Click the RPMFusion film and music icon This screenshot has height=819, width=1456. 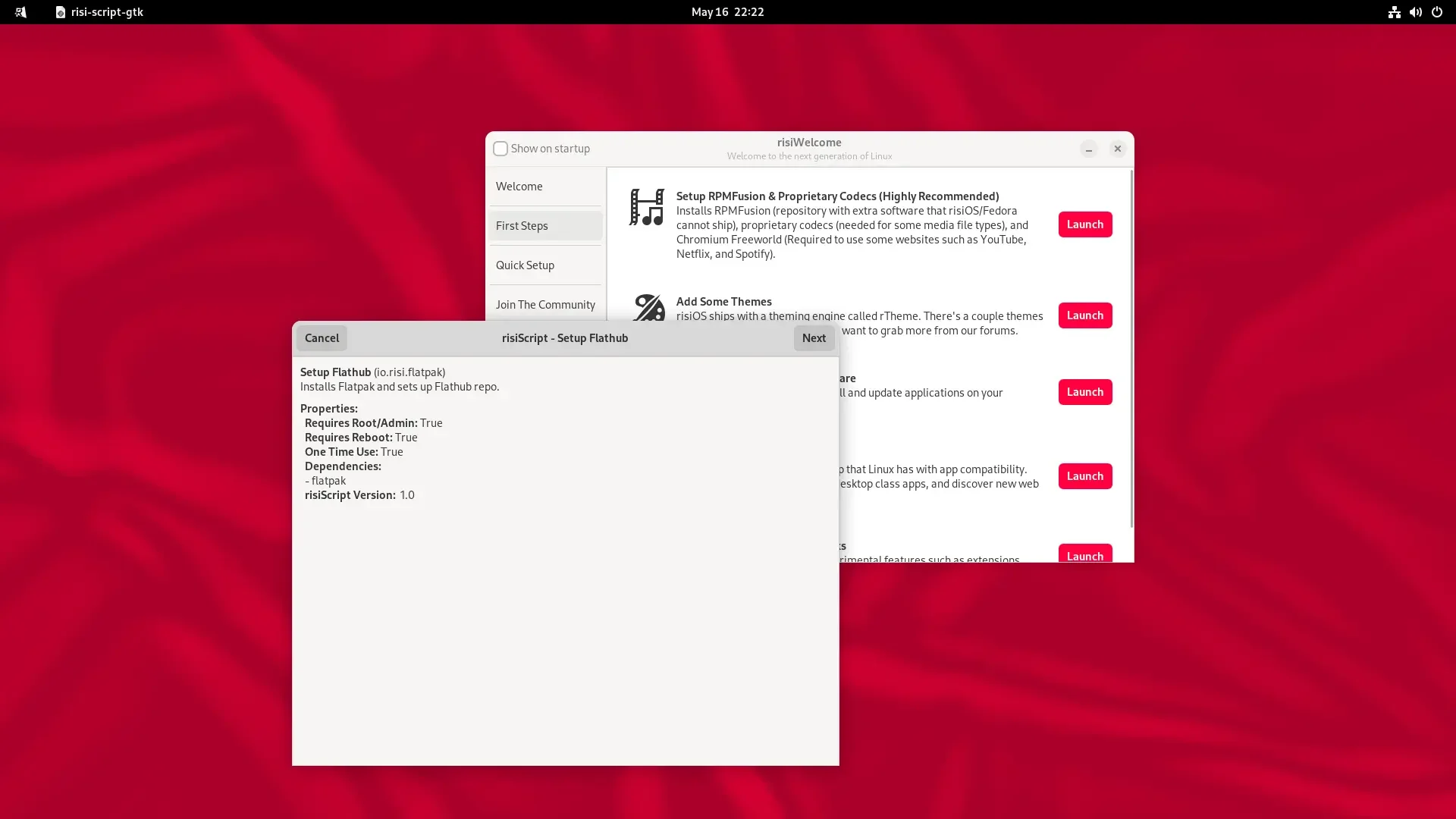647,207
